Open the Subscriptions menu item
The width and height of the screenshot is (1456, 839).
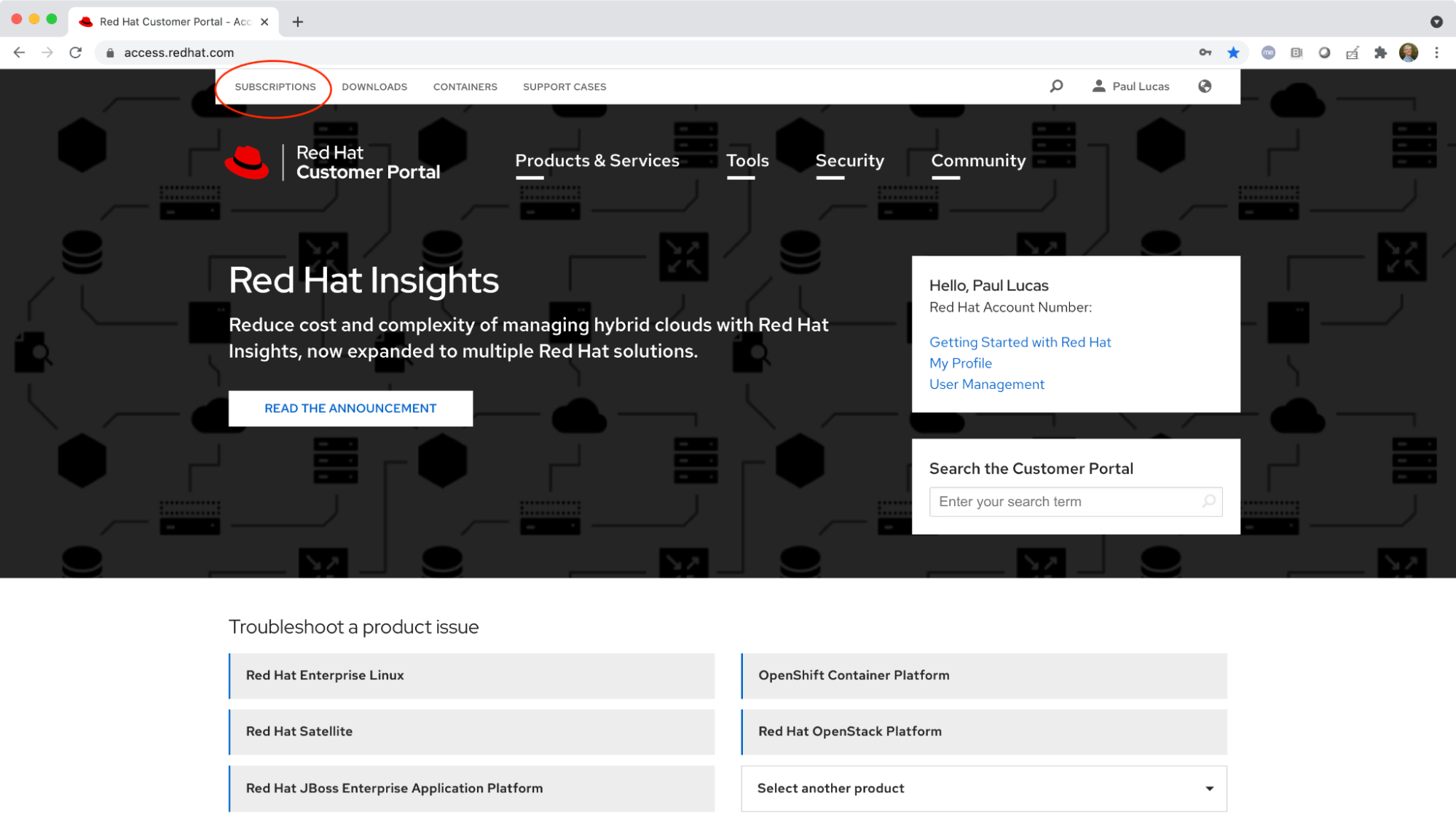(x=275, y=87)
